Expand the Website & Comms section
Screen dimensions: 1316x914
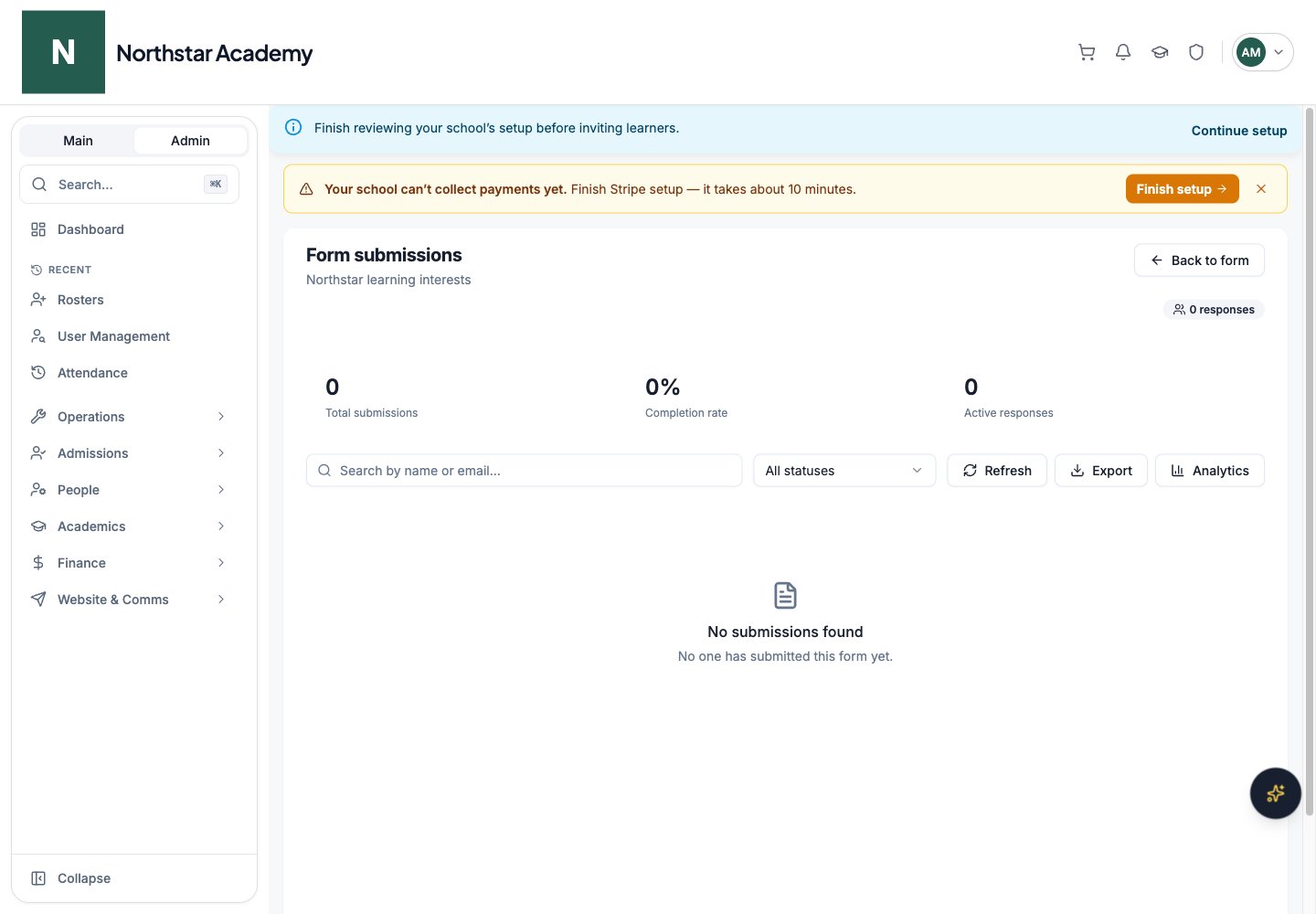coord(129,600)
